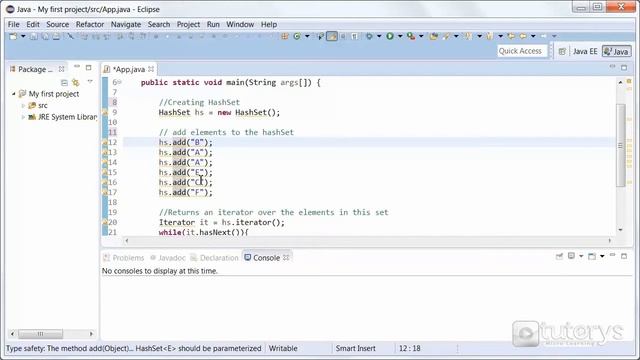Fold the main method at line 6

(x=120, y=82)
